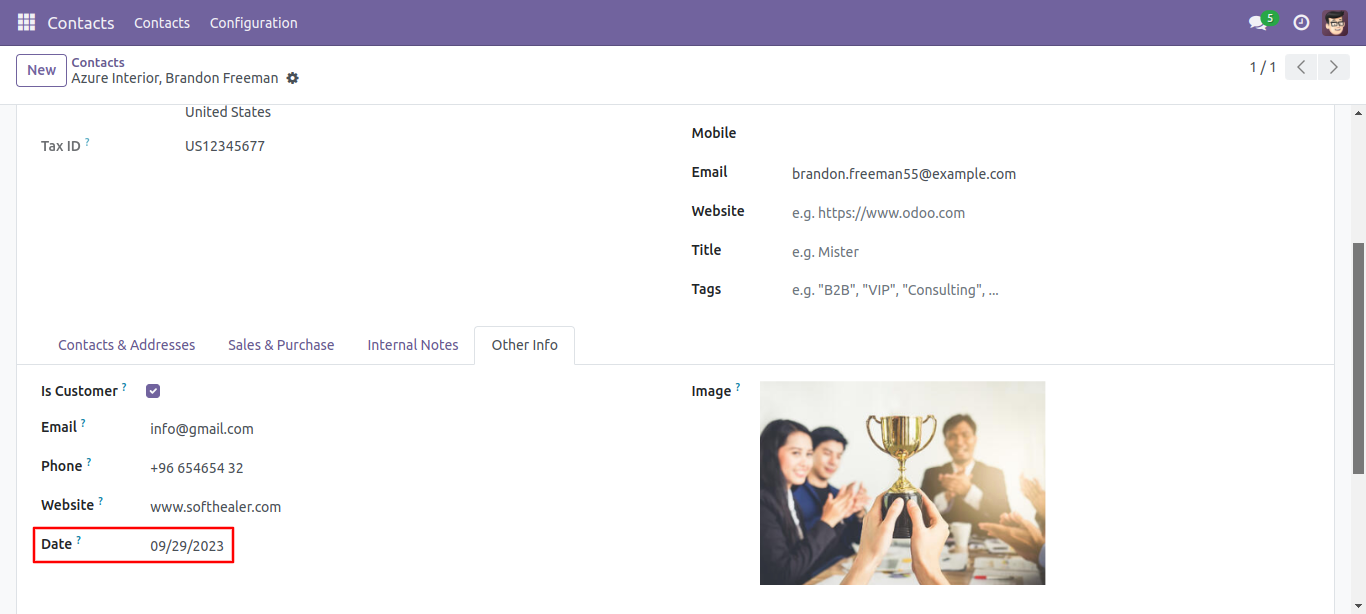Click the record name Azure Interior, Brandon Freeman
Viewport: 1366px width, 614px height.
tap(175, 78)
